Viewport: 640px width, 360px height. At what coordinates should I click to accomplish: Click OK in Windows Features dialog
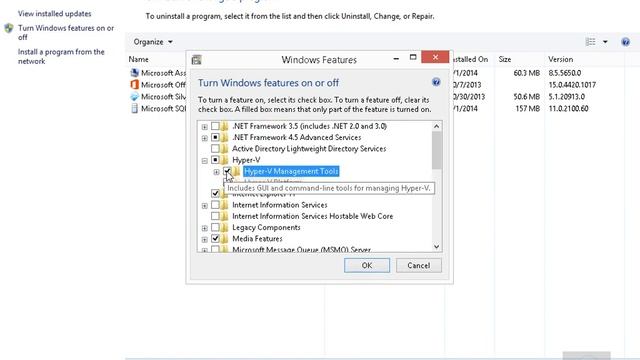tap(367, 265)
